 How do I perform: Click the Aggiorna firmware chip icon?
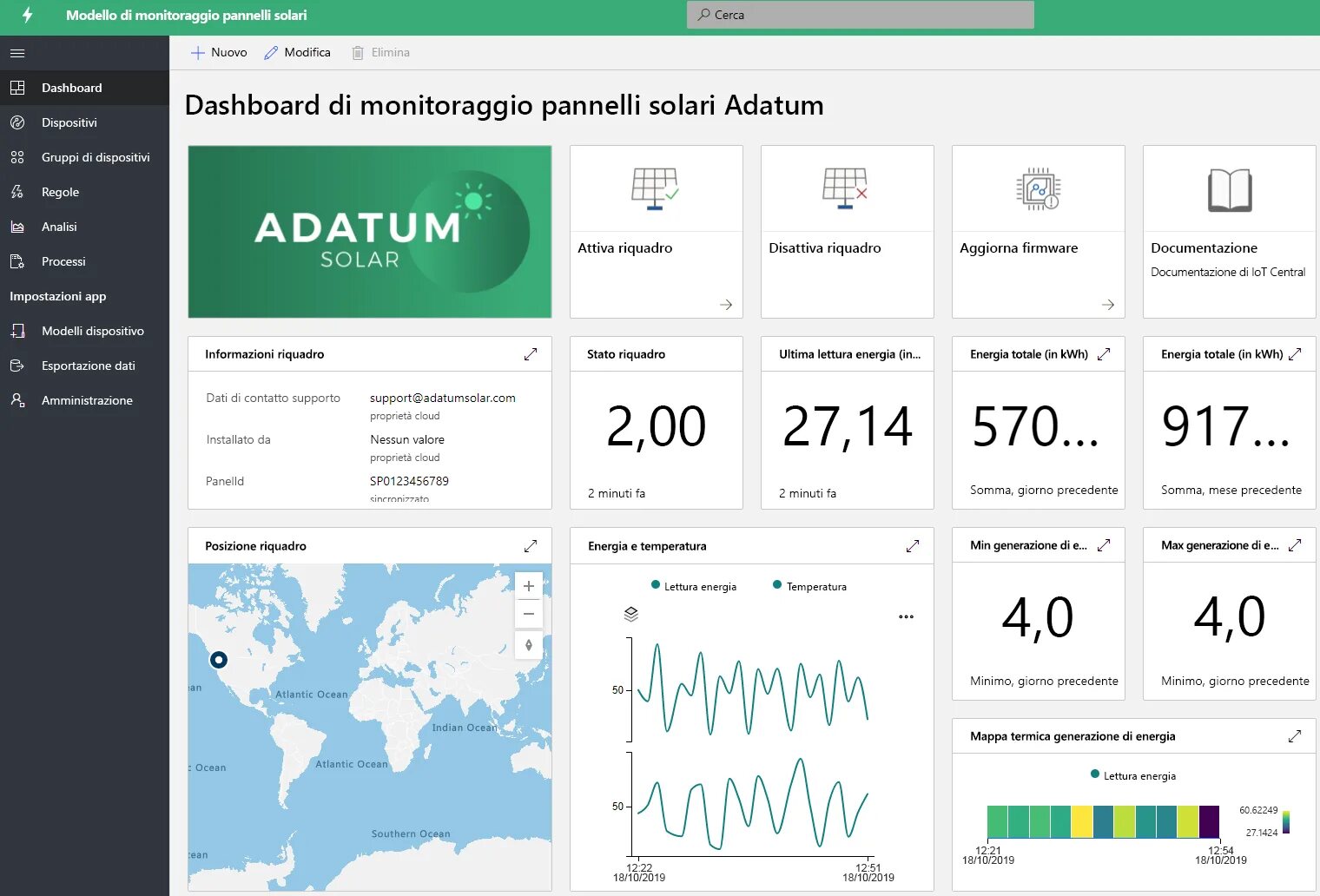(1038, 188)
